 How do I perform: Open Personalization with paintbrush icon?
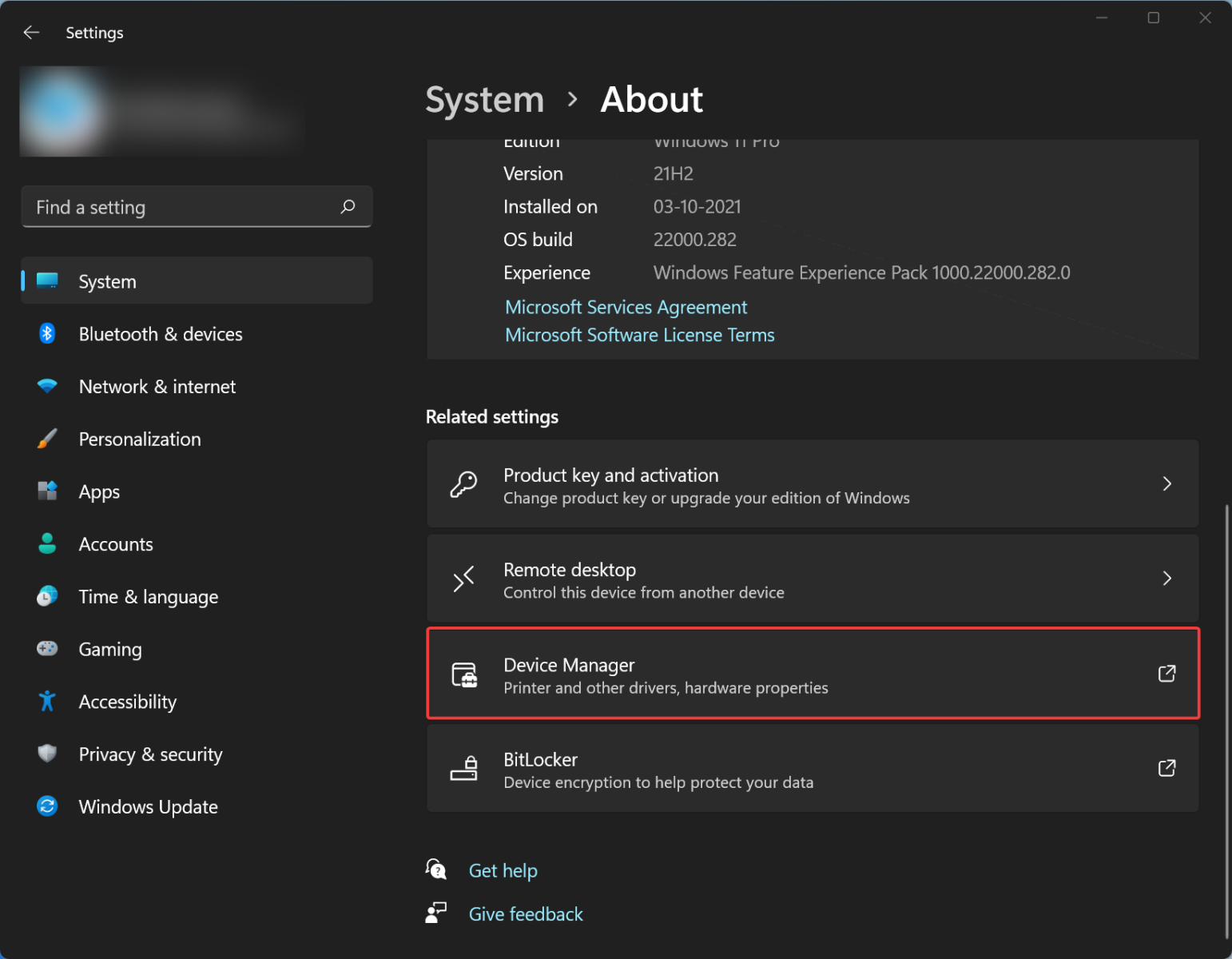(47, 439)
